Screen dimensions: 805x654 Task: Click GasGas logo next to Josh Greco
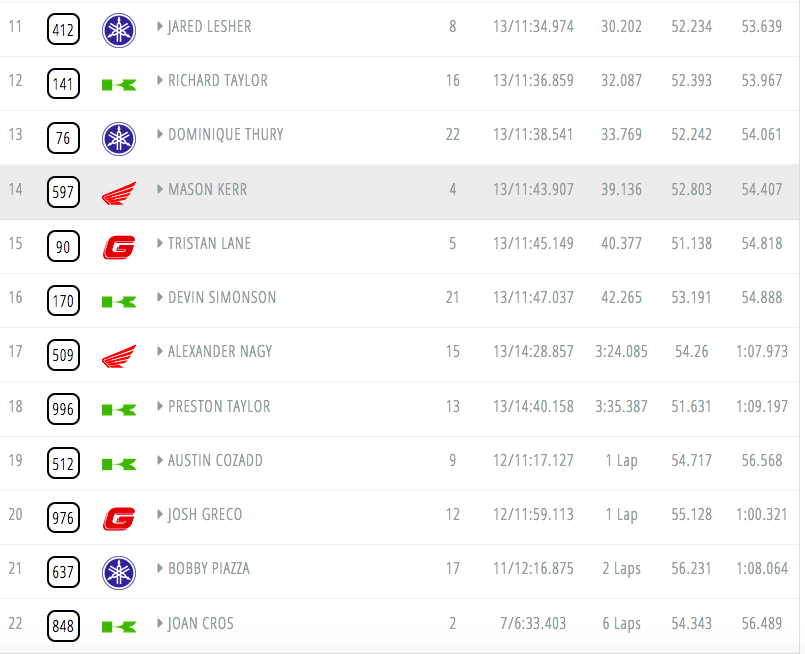click(119, 518)
